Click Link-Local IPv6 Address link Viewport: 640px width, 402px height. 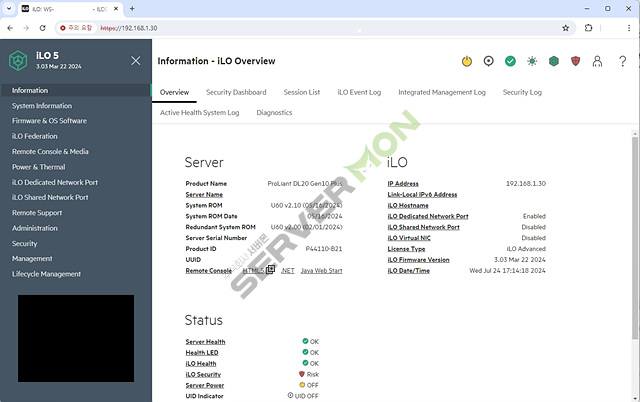pyautogui.click(x=422, y=195)
